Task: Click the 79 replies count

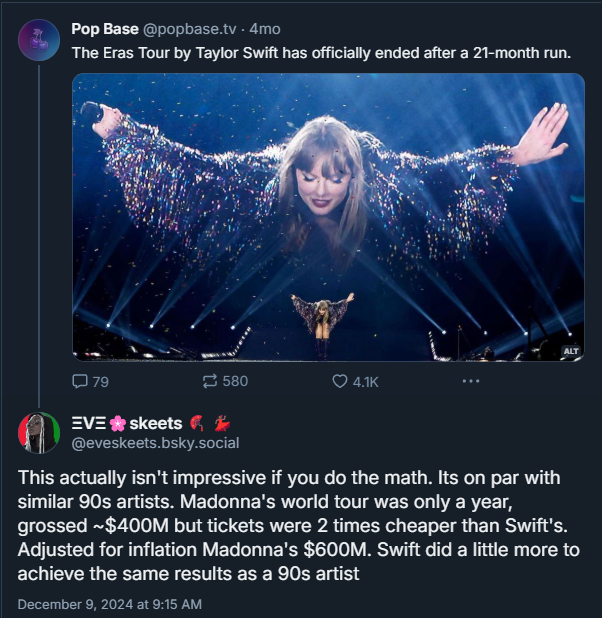Action: coord(100,381)
